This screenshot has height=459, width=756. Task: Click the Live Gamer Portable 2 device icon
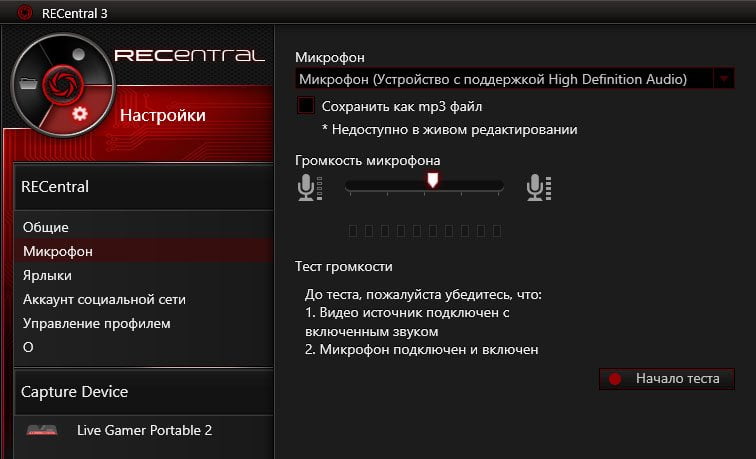42,430
